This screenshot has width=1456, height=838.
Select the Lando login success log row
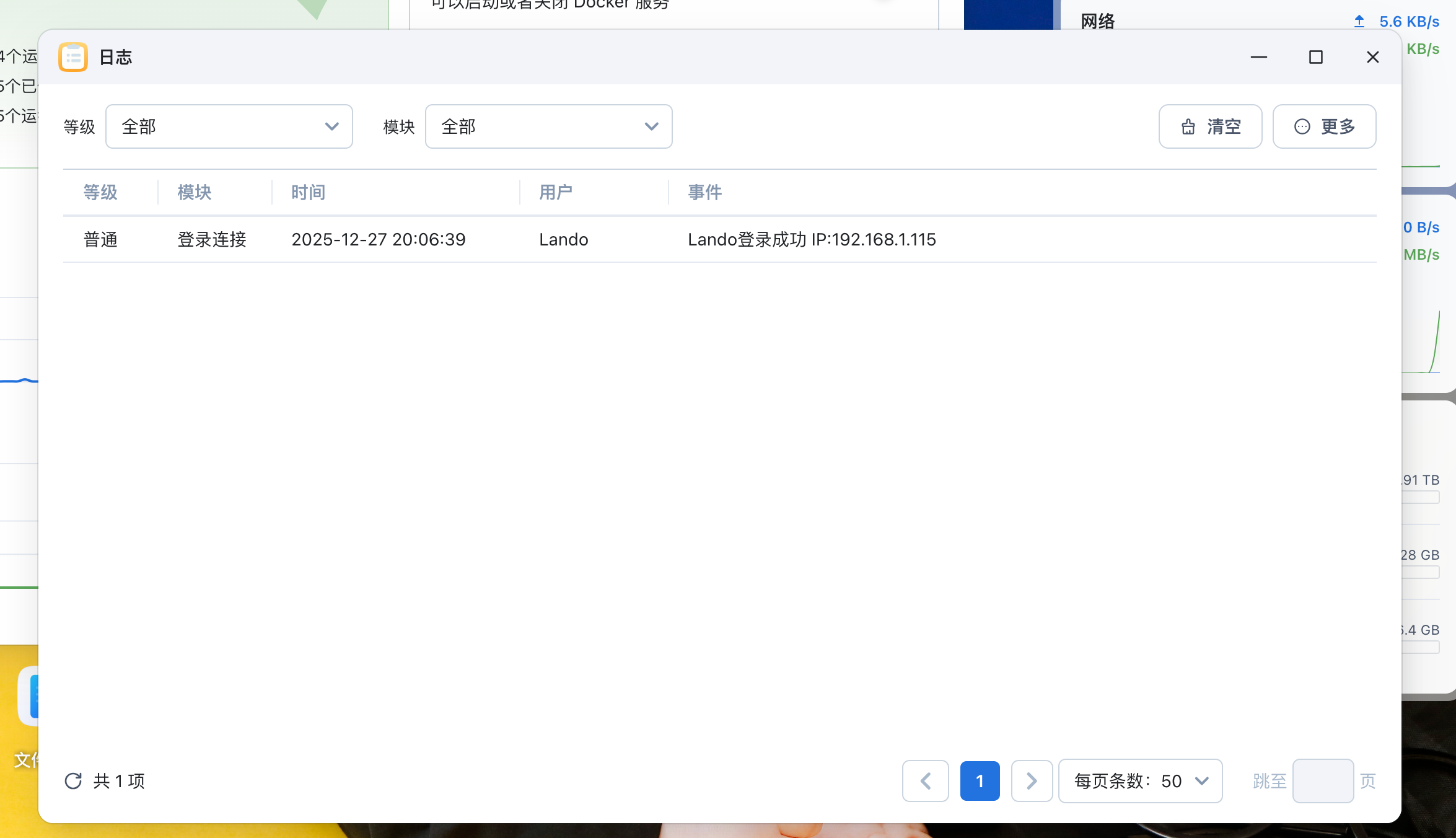click(719, 239)
